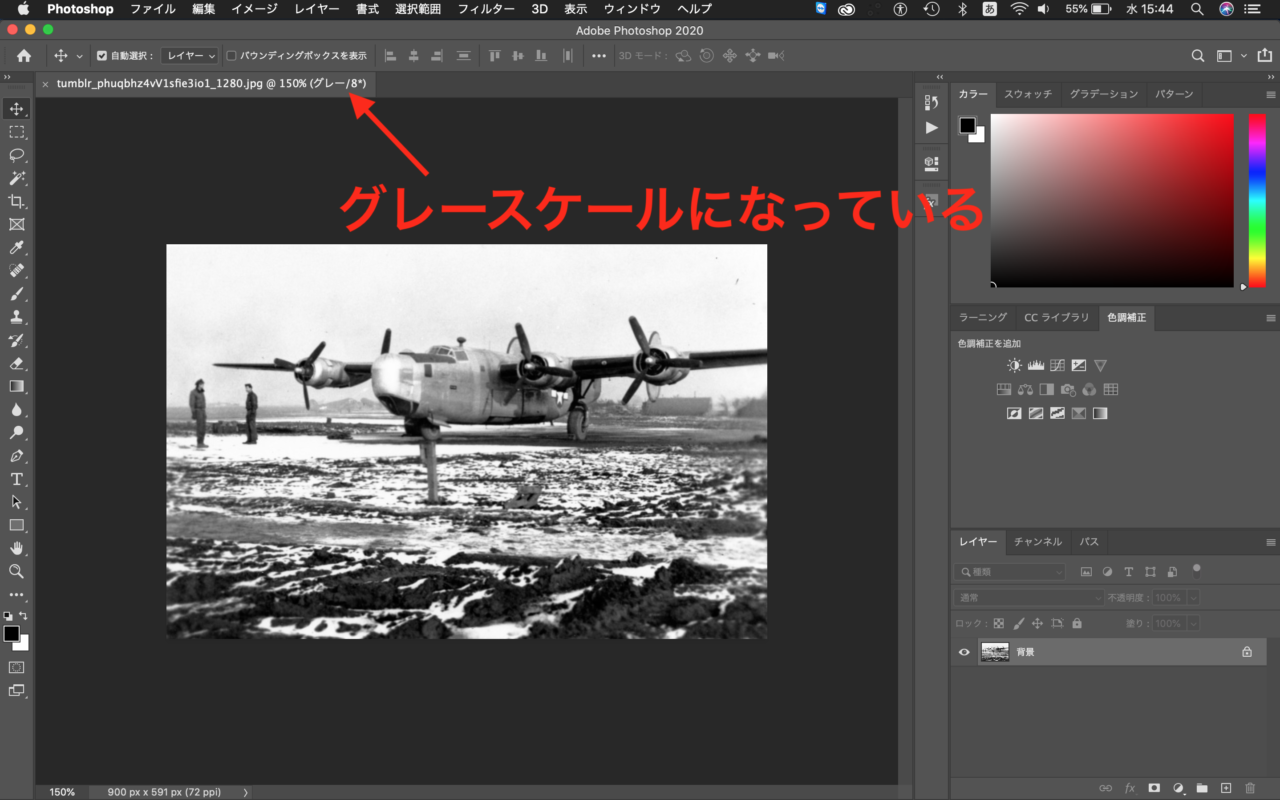1280x800 pixels.
Task: Select the Brush tool
Action: coord(17,294)
